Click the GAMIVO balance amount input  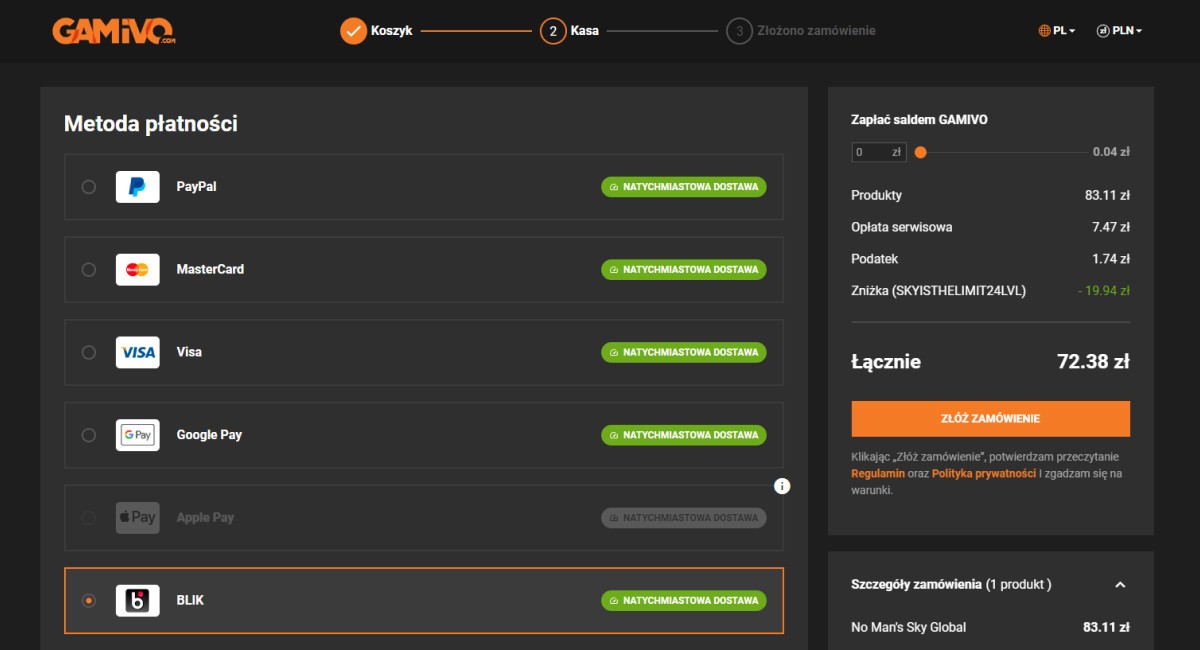879,153
